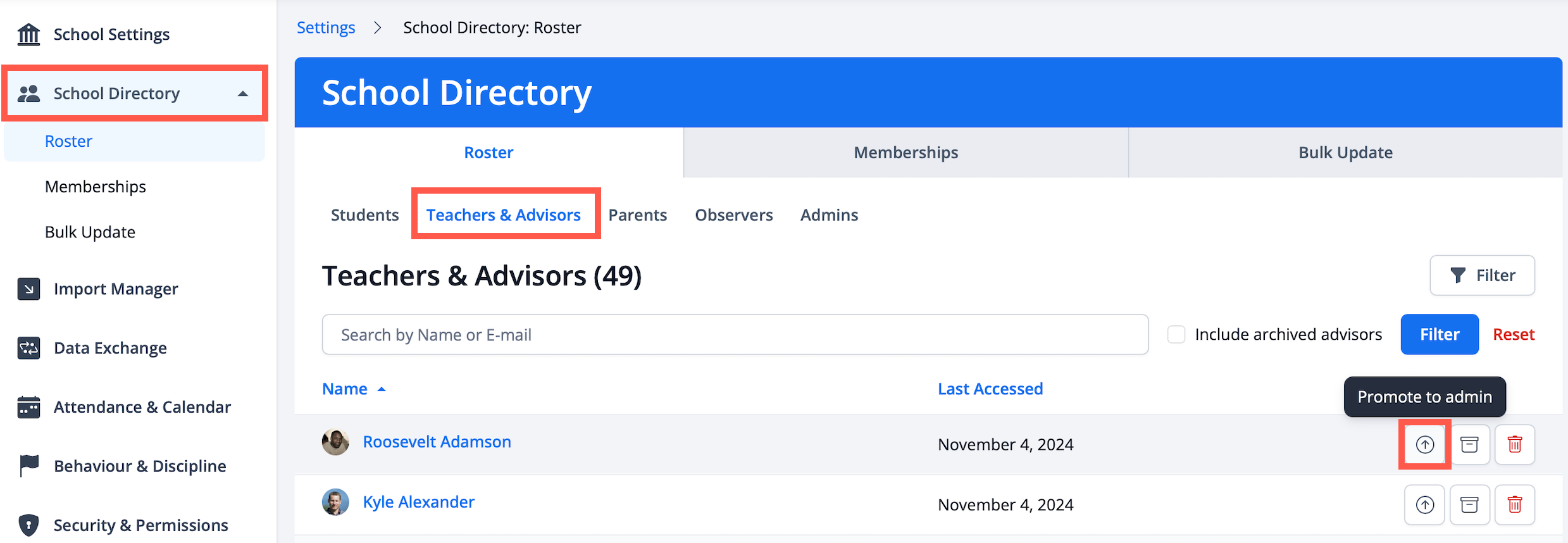Select the Admins sub-tab
1568x543 pixels.
tap(829, 215)
